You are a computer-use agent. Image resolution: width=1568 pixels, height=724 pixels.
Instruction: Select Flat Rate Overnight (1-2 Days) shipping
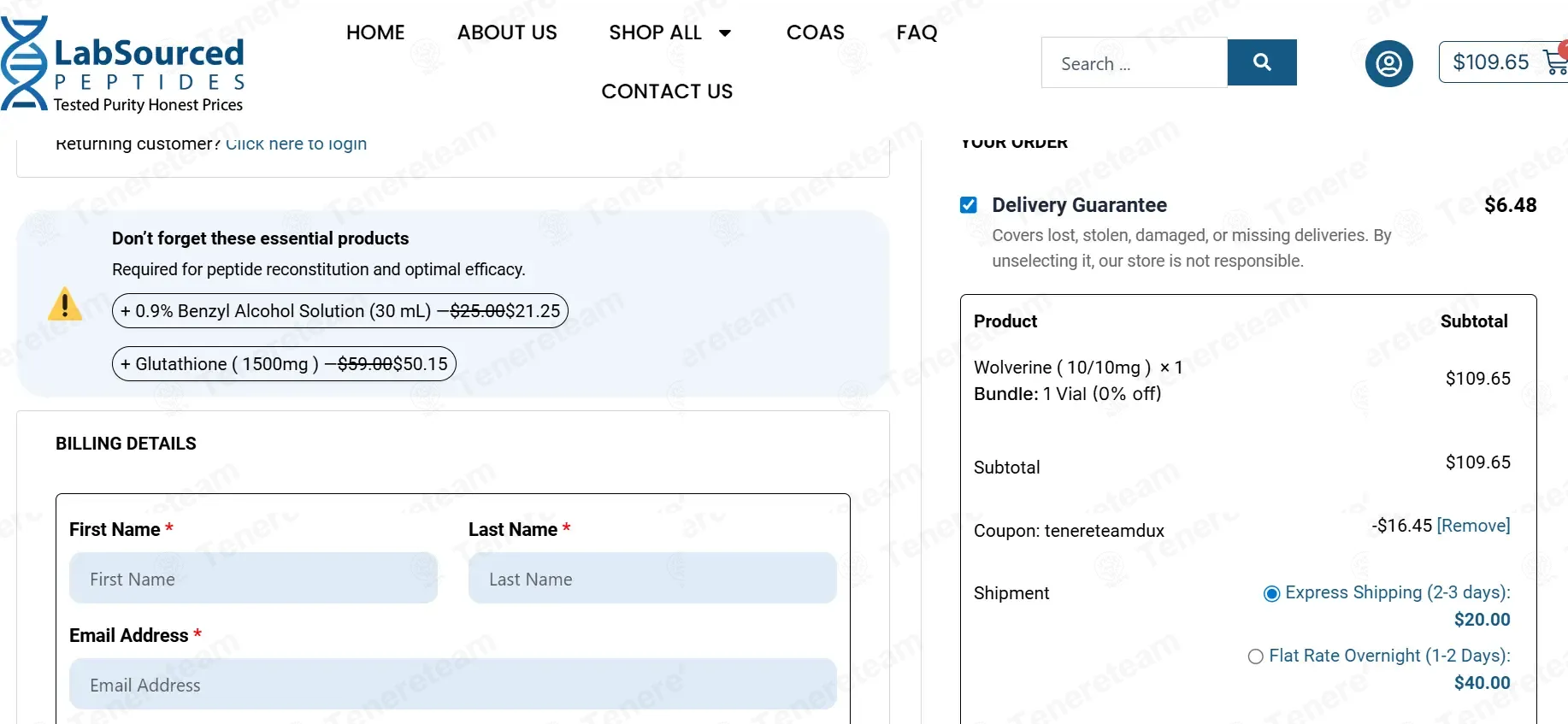coord(1256,656)
